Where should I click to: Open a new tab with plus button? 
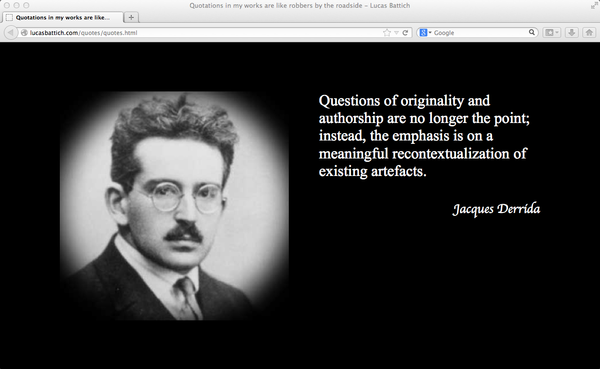(131, 17)
